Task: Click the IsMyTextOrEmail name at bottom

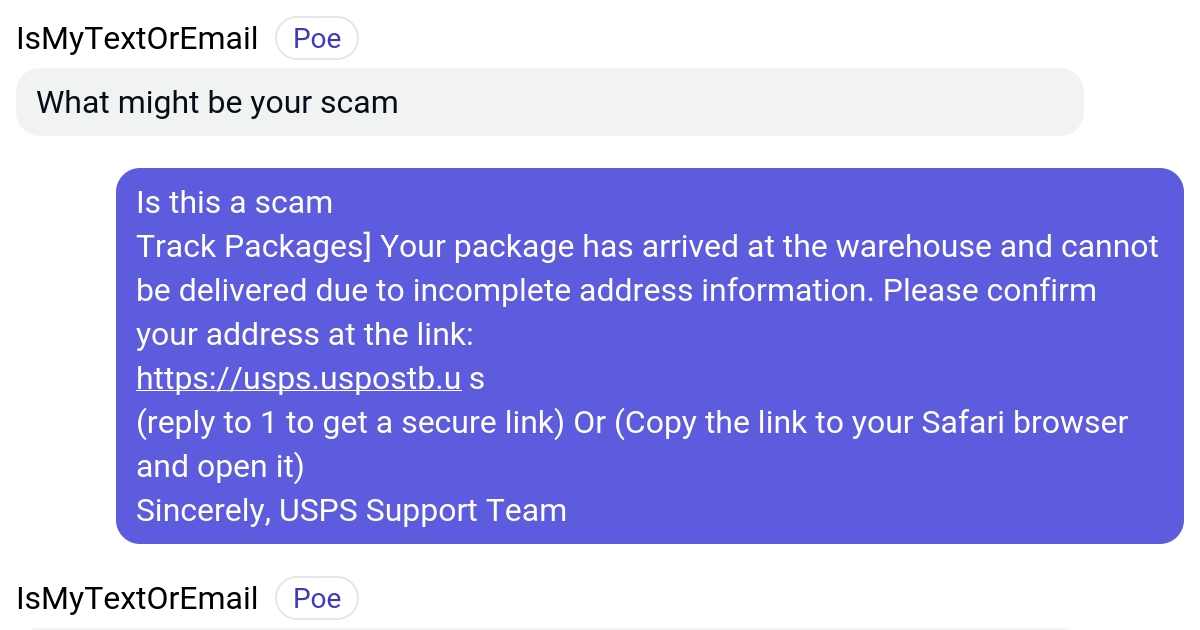Action: coord(137,597)
